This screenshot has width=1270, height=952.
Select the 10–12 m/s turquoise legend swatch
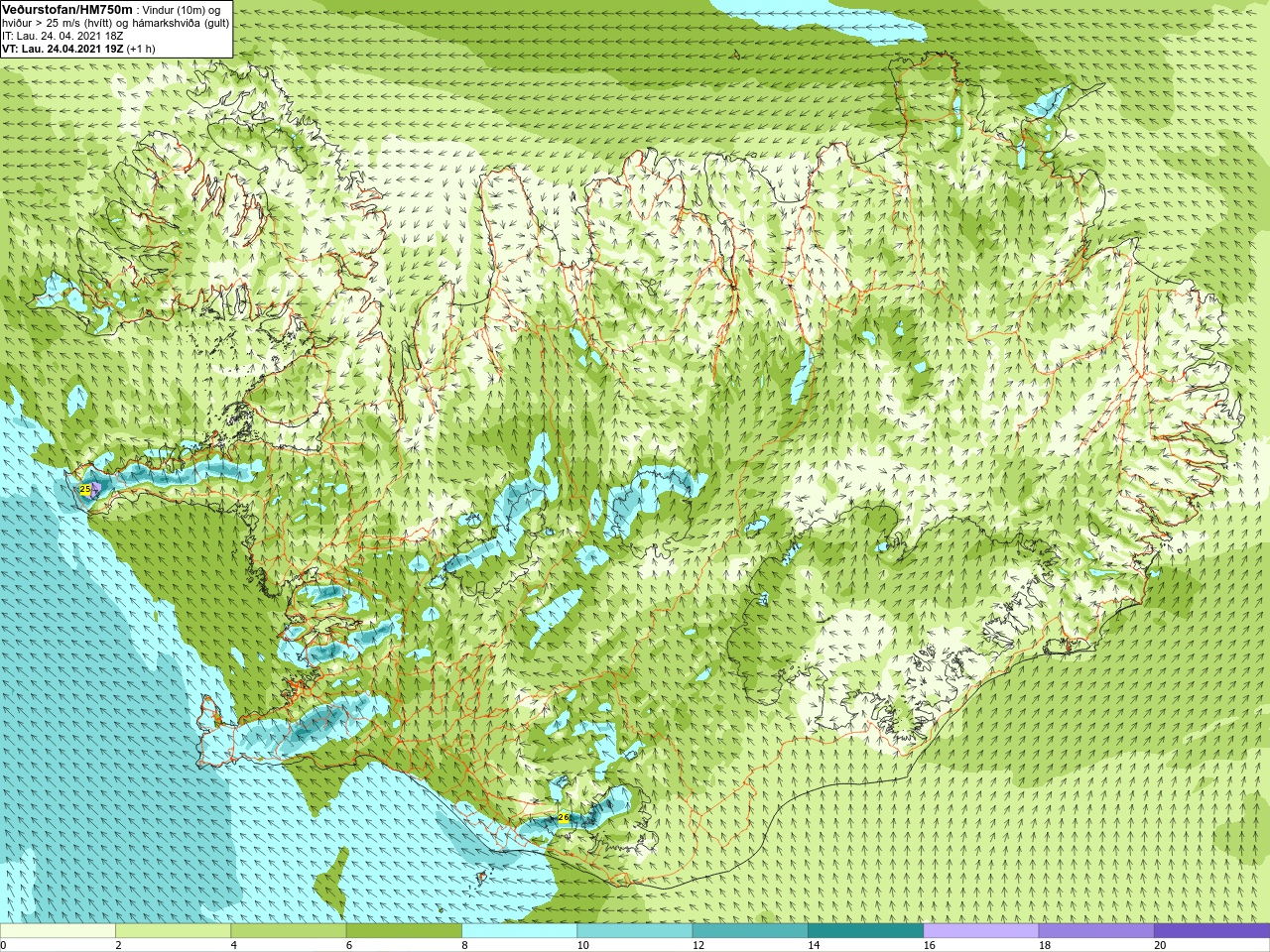(x=634, y=931)
